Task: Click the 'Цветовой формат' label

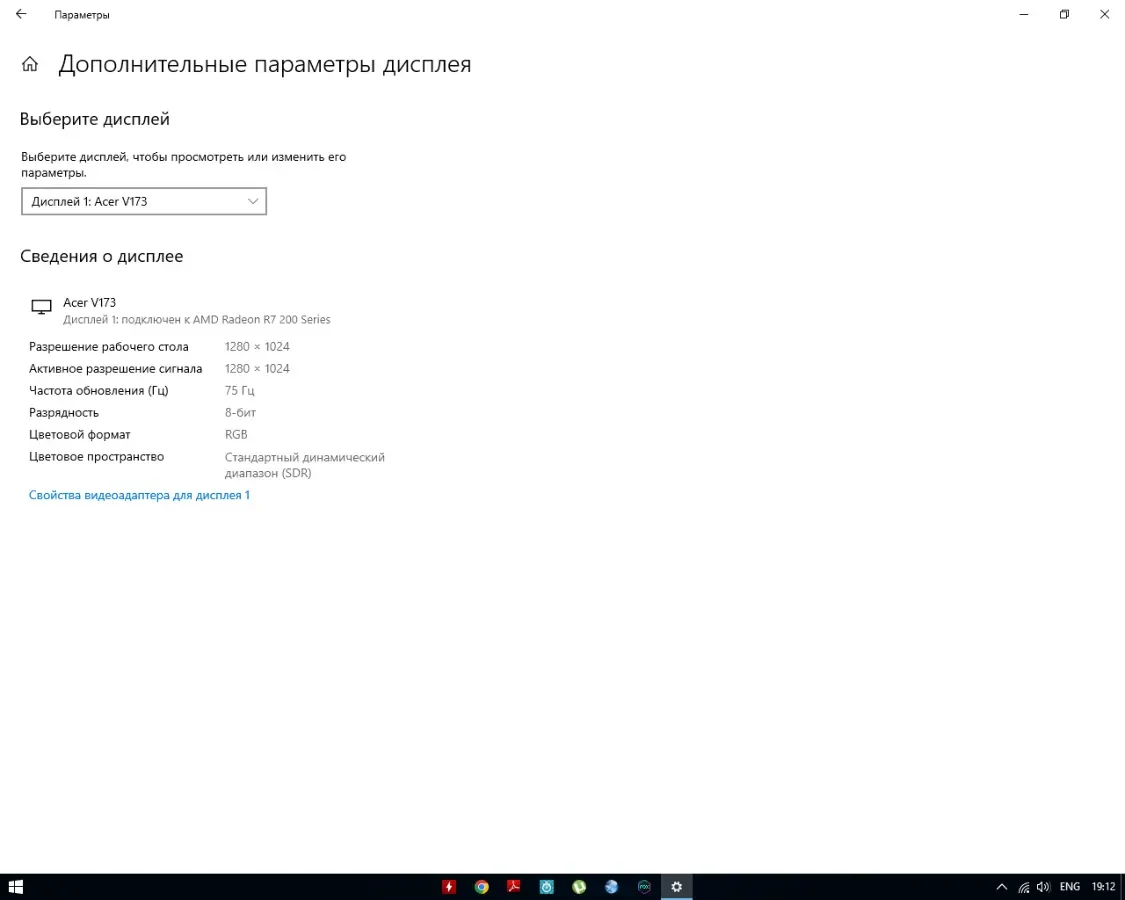Action: pyautogui.click(x=80, y=434)
